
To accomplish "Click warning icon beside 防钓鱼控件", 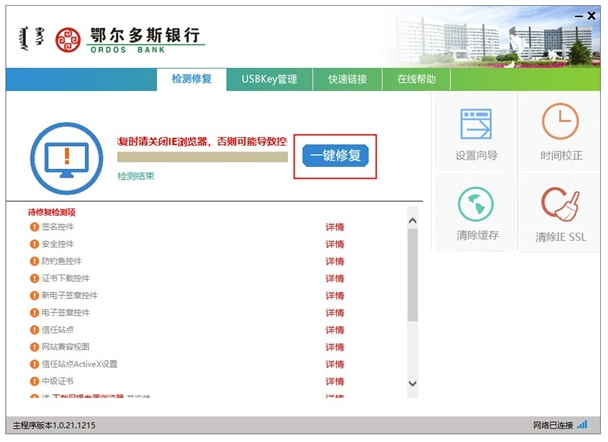I will (35, 261).
